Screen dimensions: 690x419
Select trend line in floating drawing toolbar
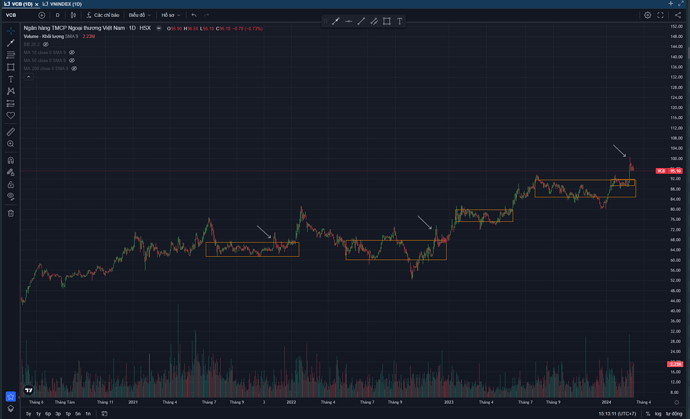pos(335,21)
